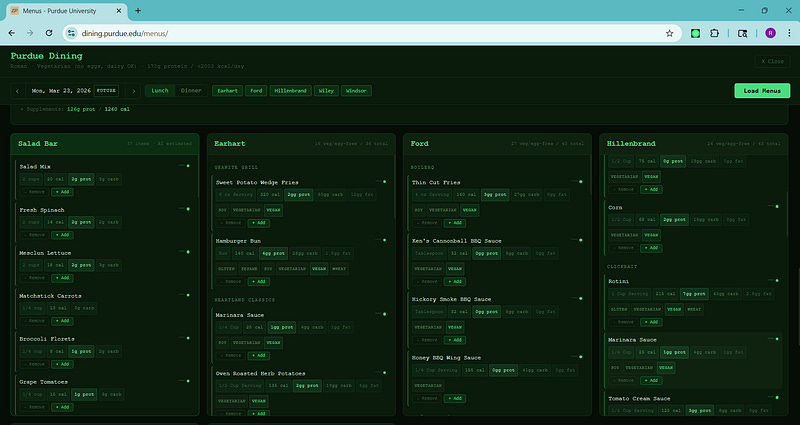Open the Chrome three-dot menu
Image resolution: width=800 pixels, height=425 pixels.
click(789, 33)
